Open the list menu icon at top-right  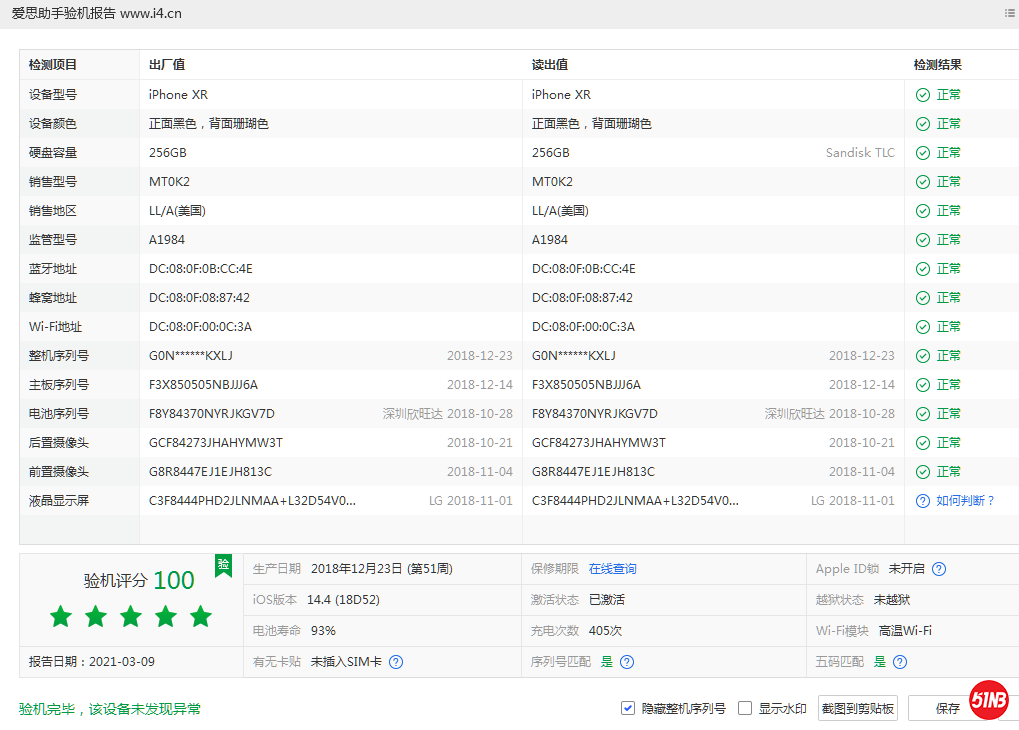(x=1009, y=13)
